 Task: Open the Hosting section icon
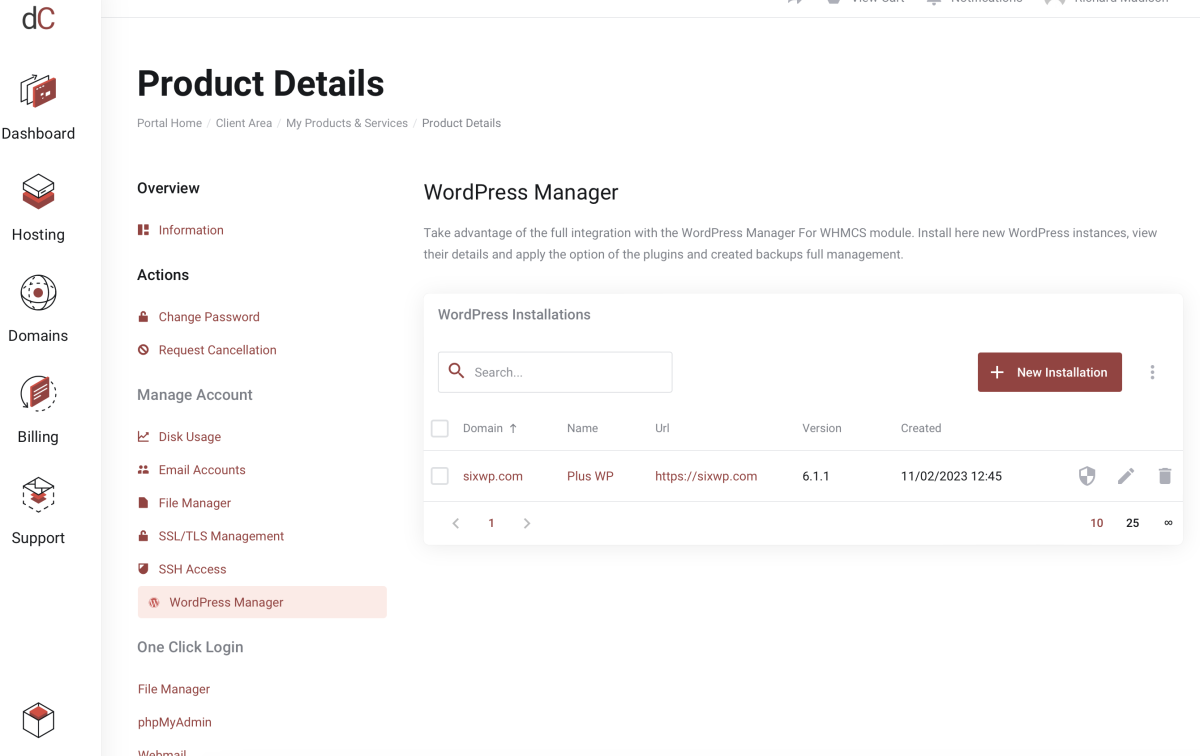coord(38,191)
